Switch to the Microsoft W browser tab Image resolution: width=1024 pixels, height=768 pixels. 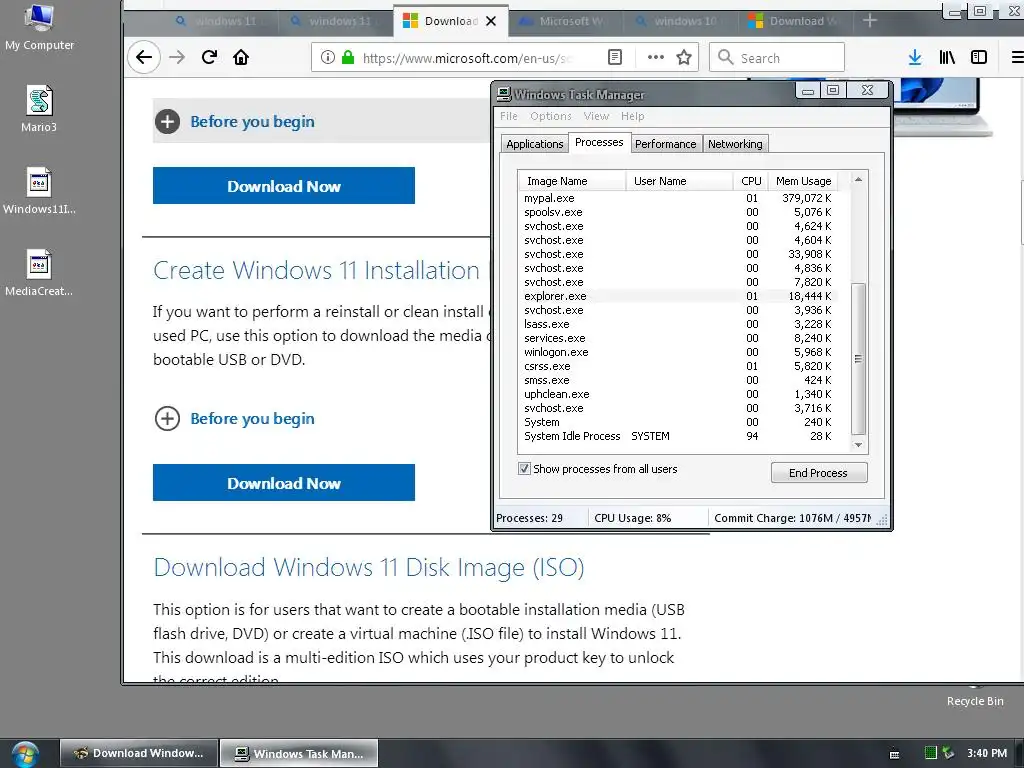pos(566,21)
